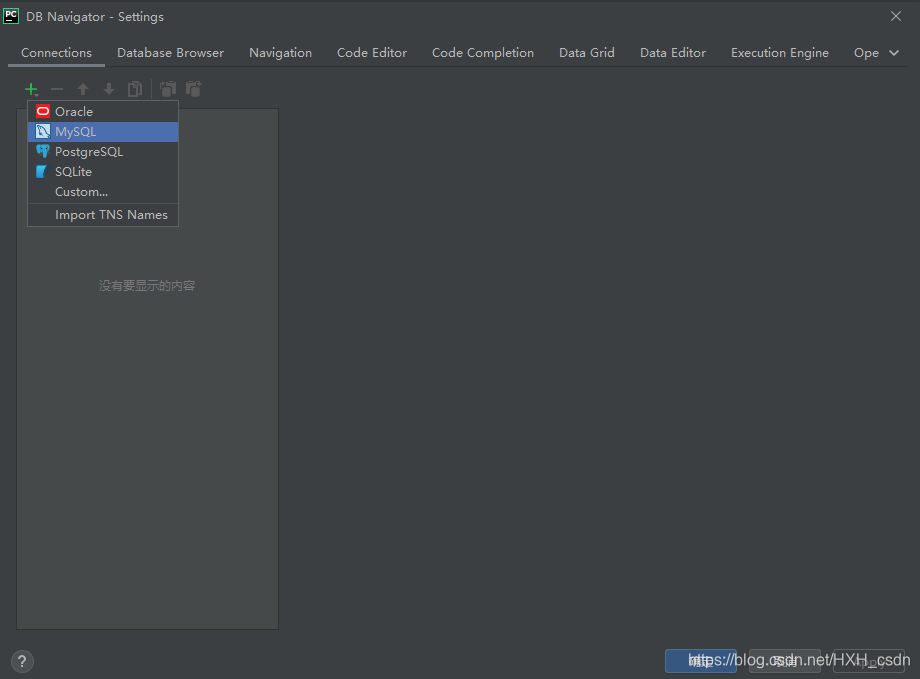Image resolution: width=920 pixels, height=679 pixels.
Task: Click the move down arrow icon
Action: pos(109,89)
